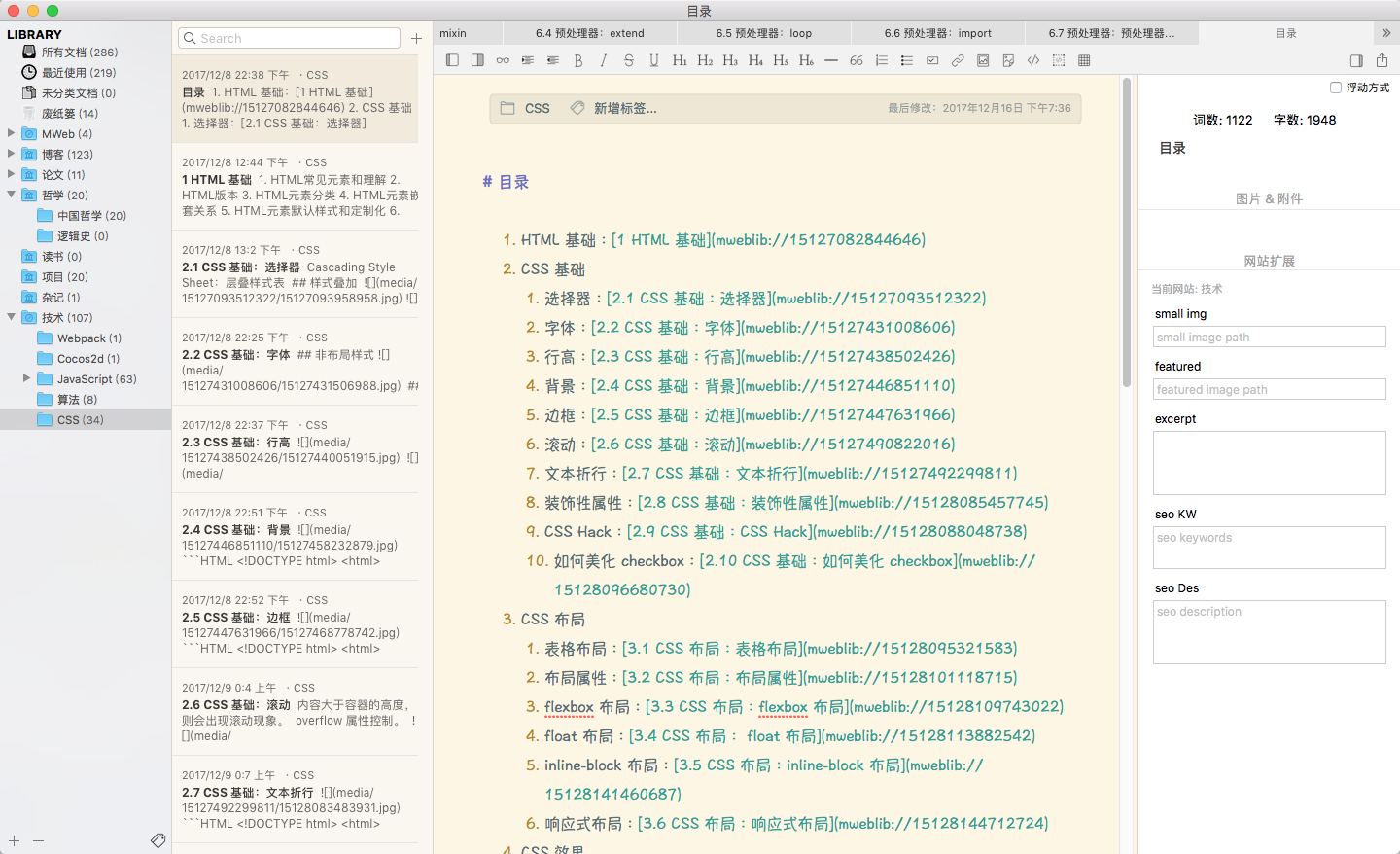
Task: Insert H1 heading
Action: (680, 60)
